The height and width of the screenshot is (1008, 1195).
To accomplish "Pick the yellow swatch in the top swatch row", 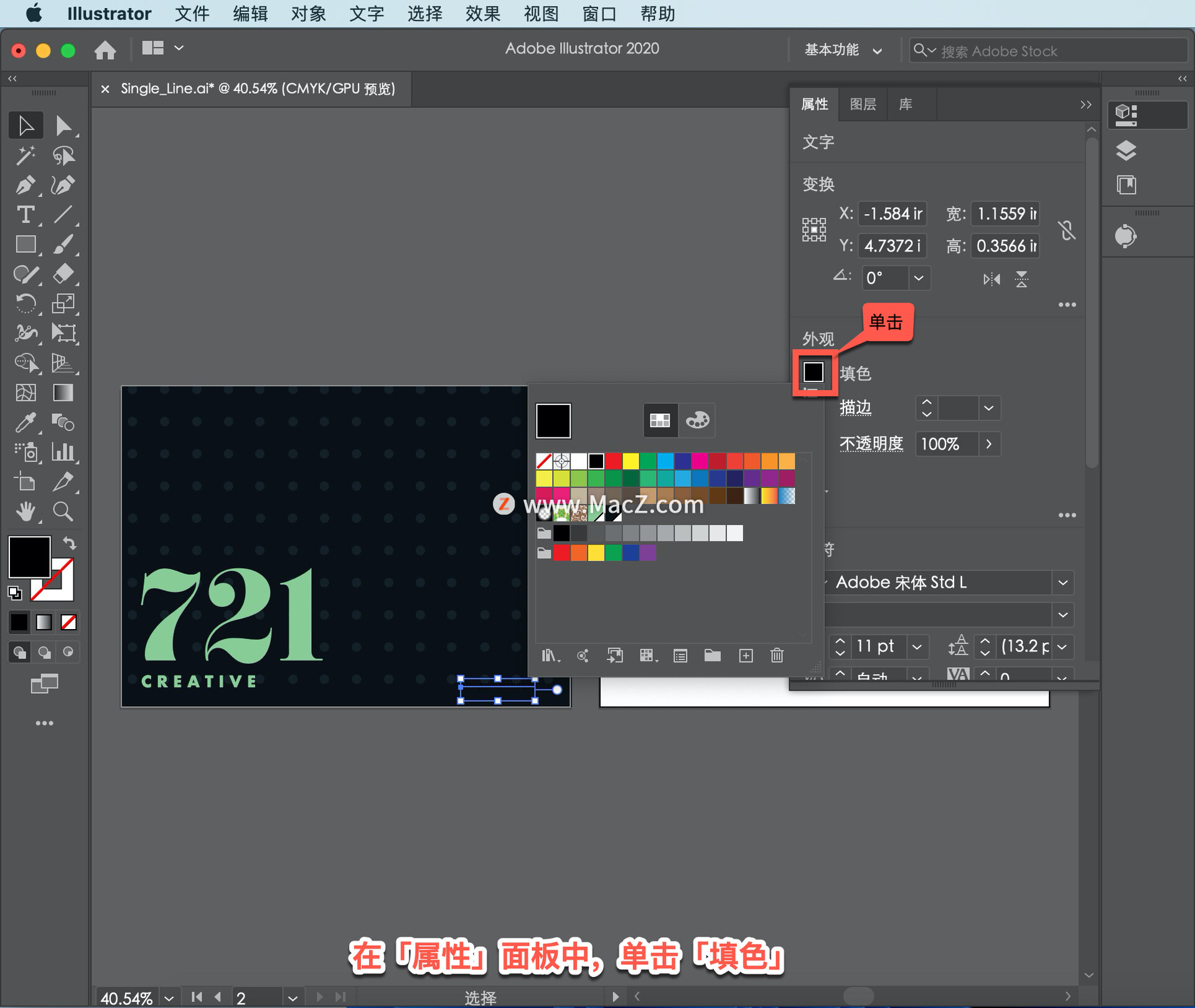I will point(630,461).
